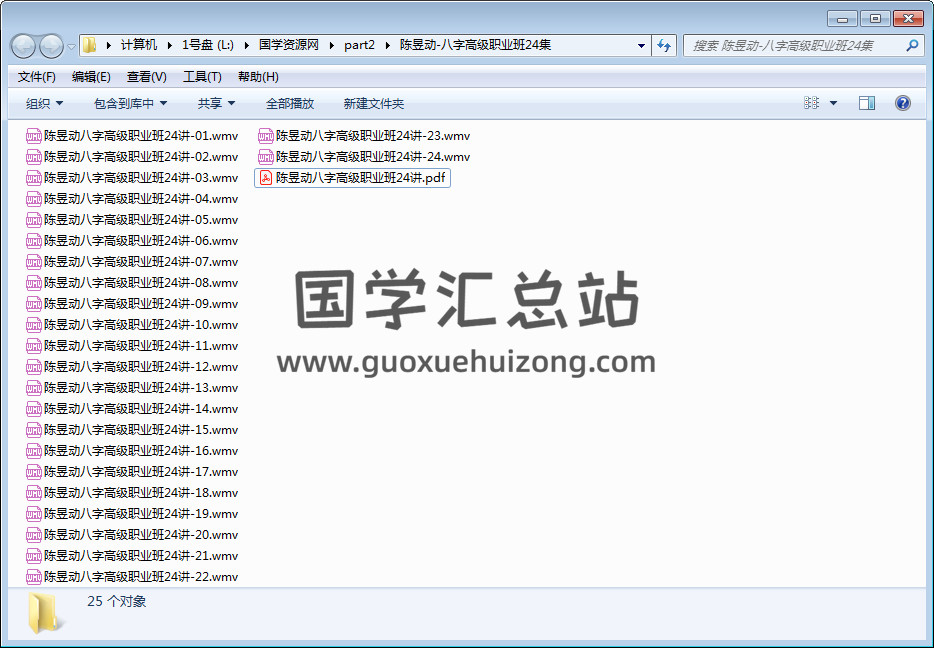Select the WMV icon of file 24讲-09.wmv
Image resolution: width=934 pixels, height=648 pixels.
(x=34, y=304)
